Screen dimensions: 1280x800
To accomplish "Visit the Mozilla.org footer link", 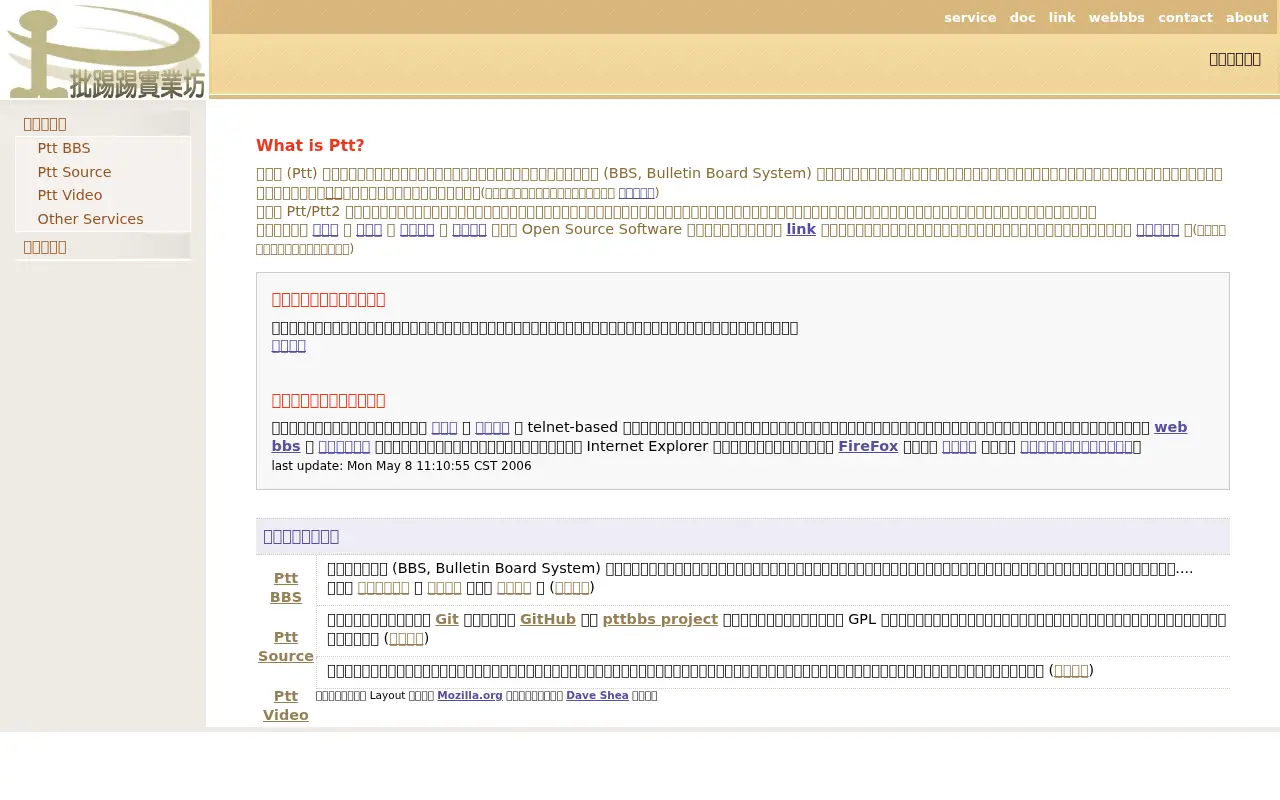I will 470,695.
